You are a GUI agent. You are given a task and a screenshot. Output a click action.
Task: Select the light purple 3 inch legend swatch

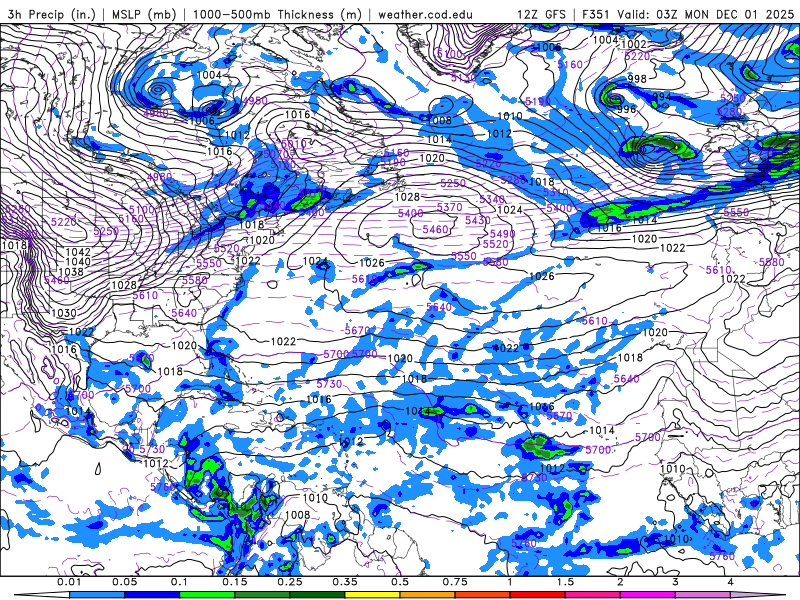pos(703,595)
